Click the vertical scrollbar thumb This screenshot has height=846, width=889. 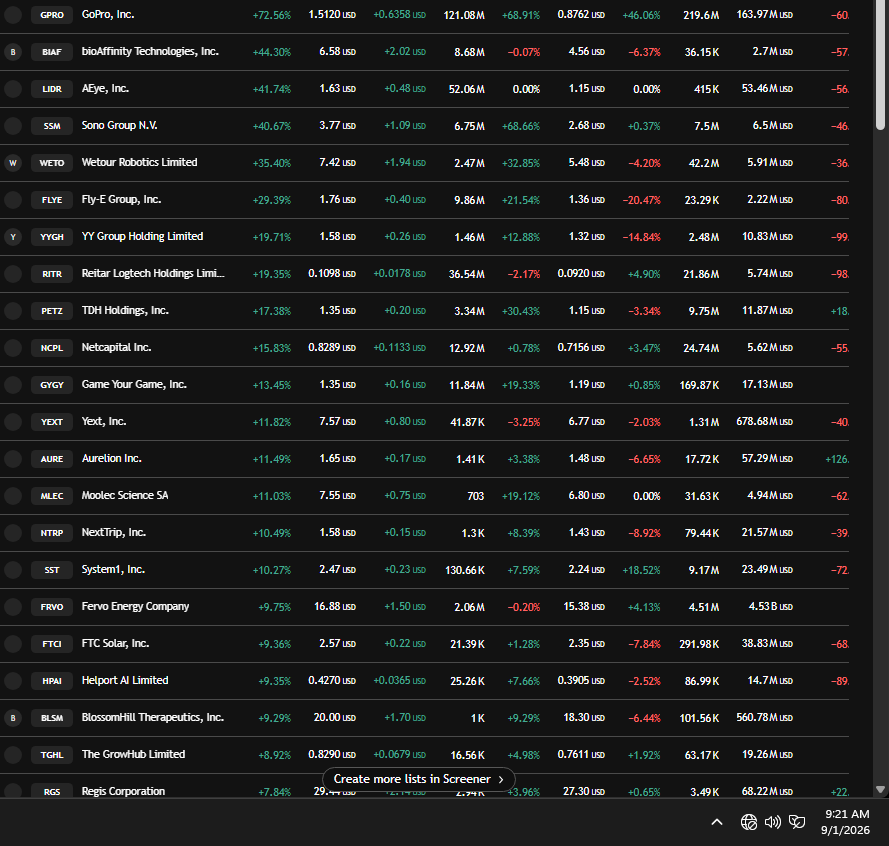(x=880, y=65)
